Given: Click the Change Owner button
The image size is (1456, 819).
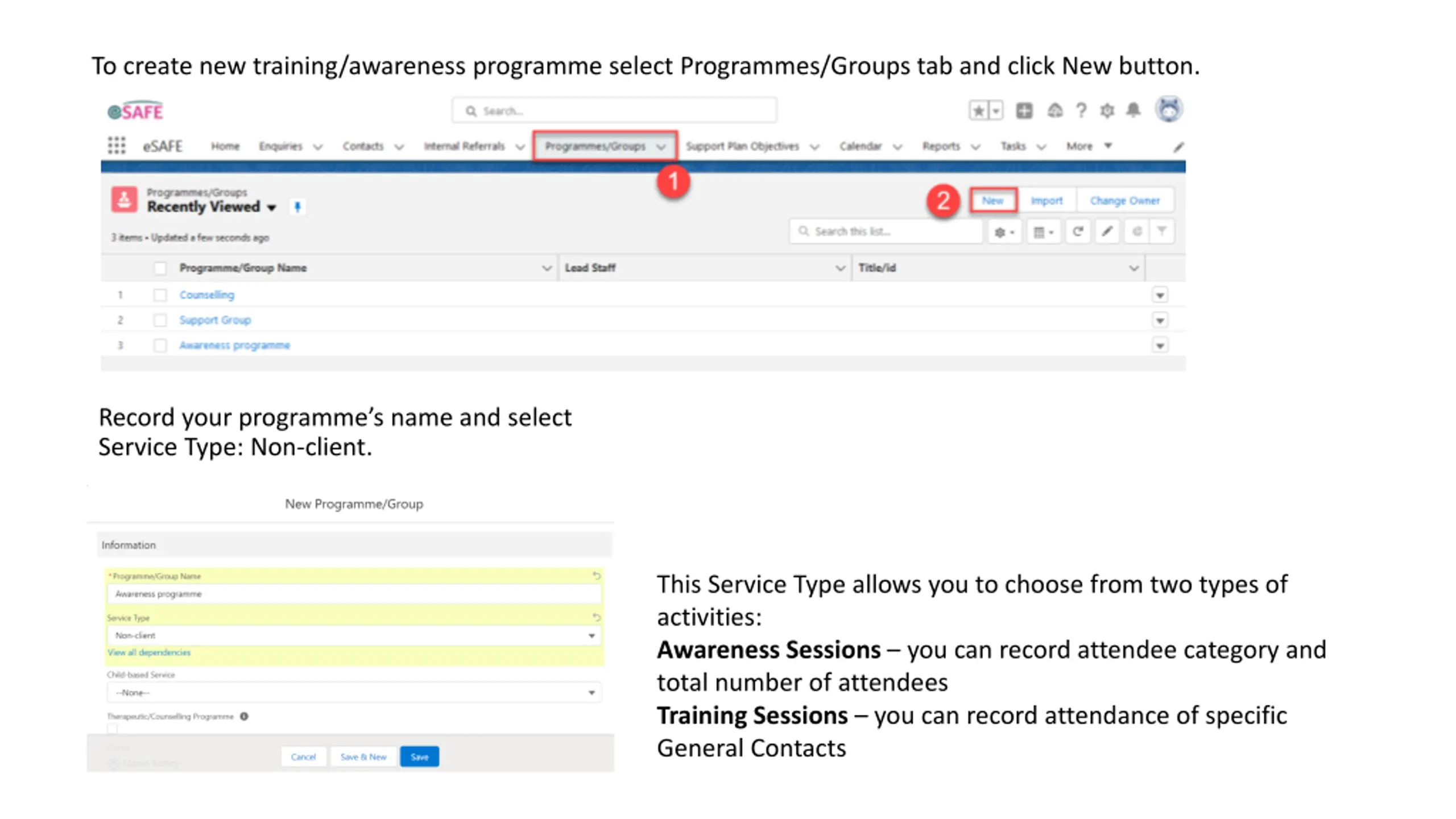Looking at the screenshot, I should (1124, 200).
